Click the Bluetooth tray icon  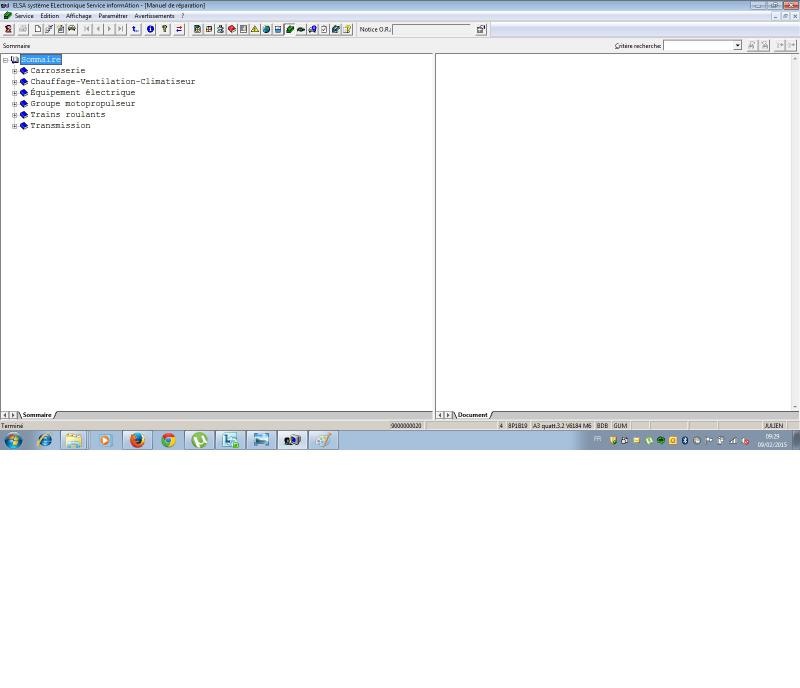tap(685, 440)
